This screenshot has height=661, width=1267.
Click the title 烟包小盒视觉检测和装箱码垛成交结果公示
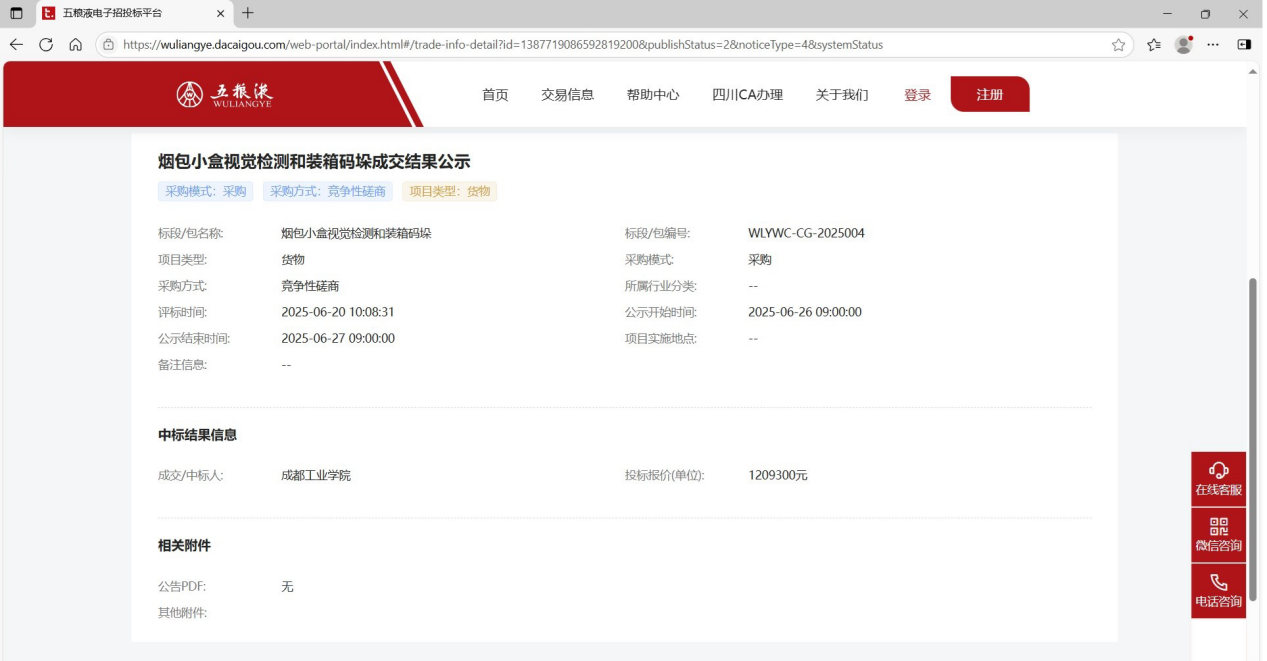pos(314,161)
